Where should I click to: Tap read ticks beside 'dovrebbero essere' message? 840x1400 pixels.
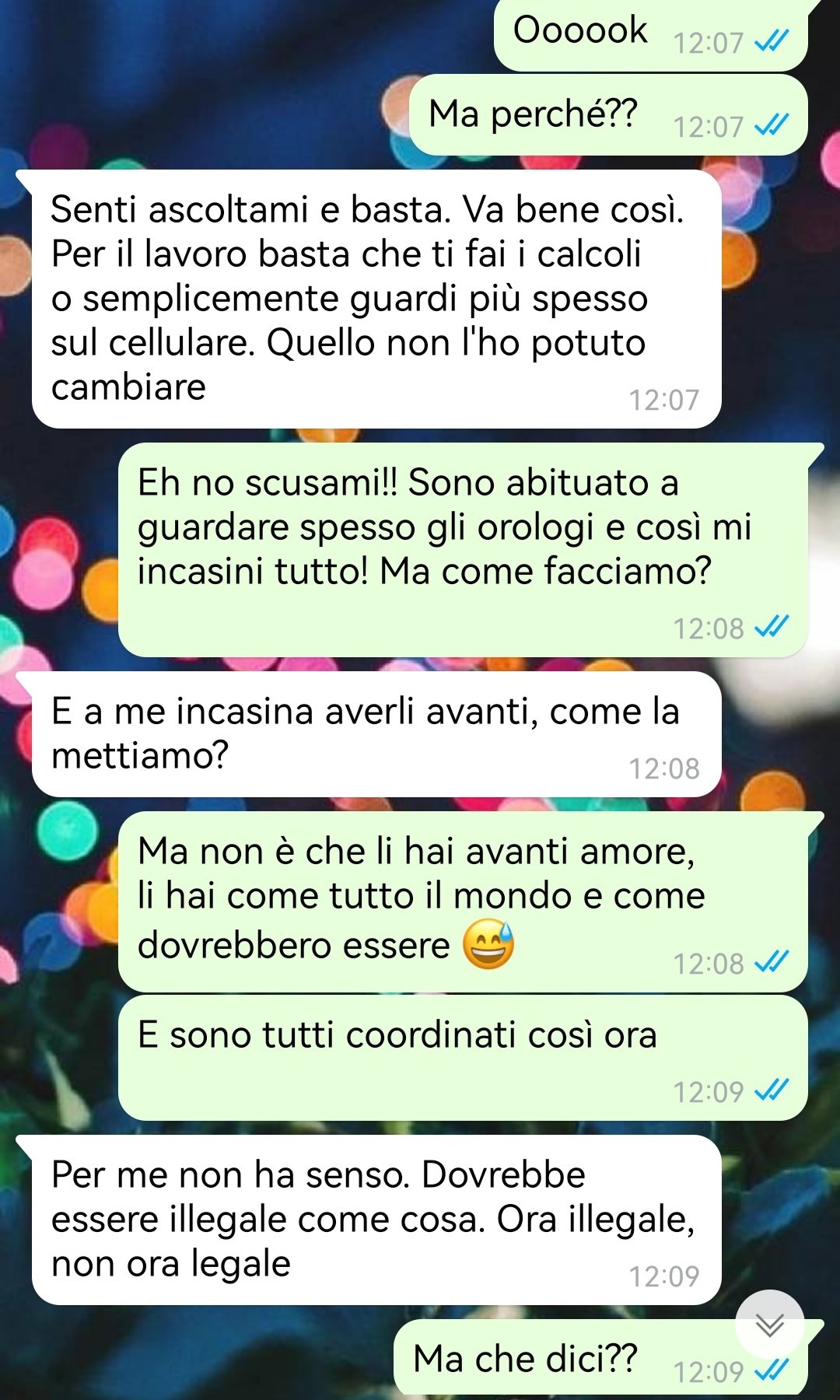click(772, 962)
